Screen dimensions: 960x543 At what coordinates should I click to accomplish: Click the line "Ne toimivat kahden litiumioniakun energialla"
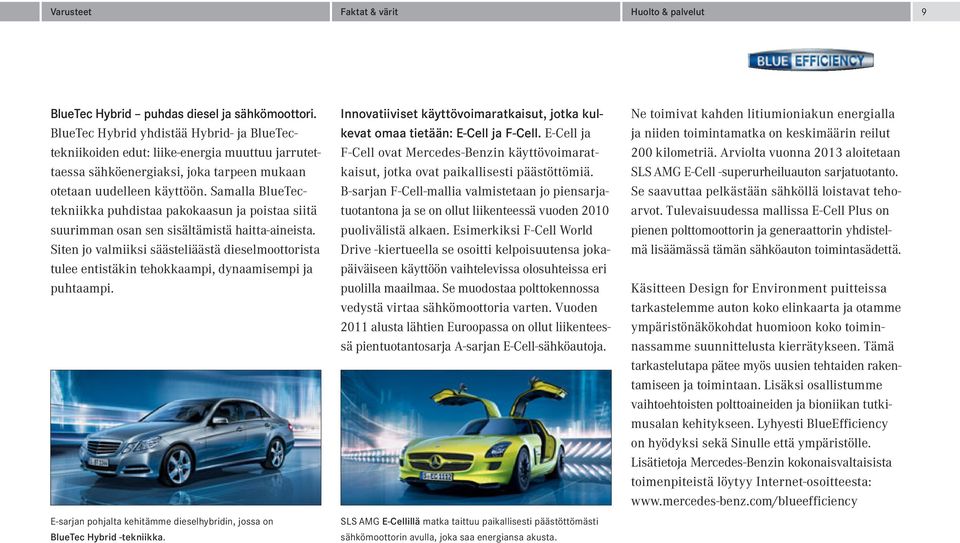click(763, 114)
